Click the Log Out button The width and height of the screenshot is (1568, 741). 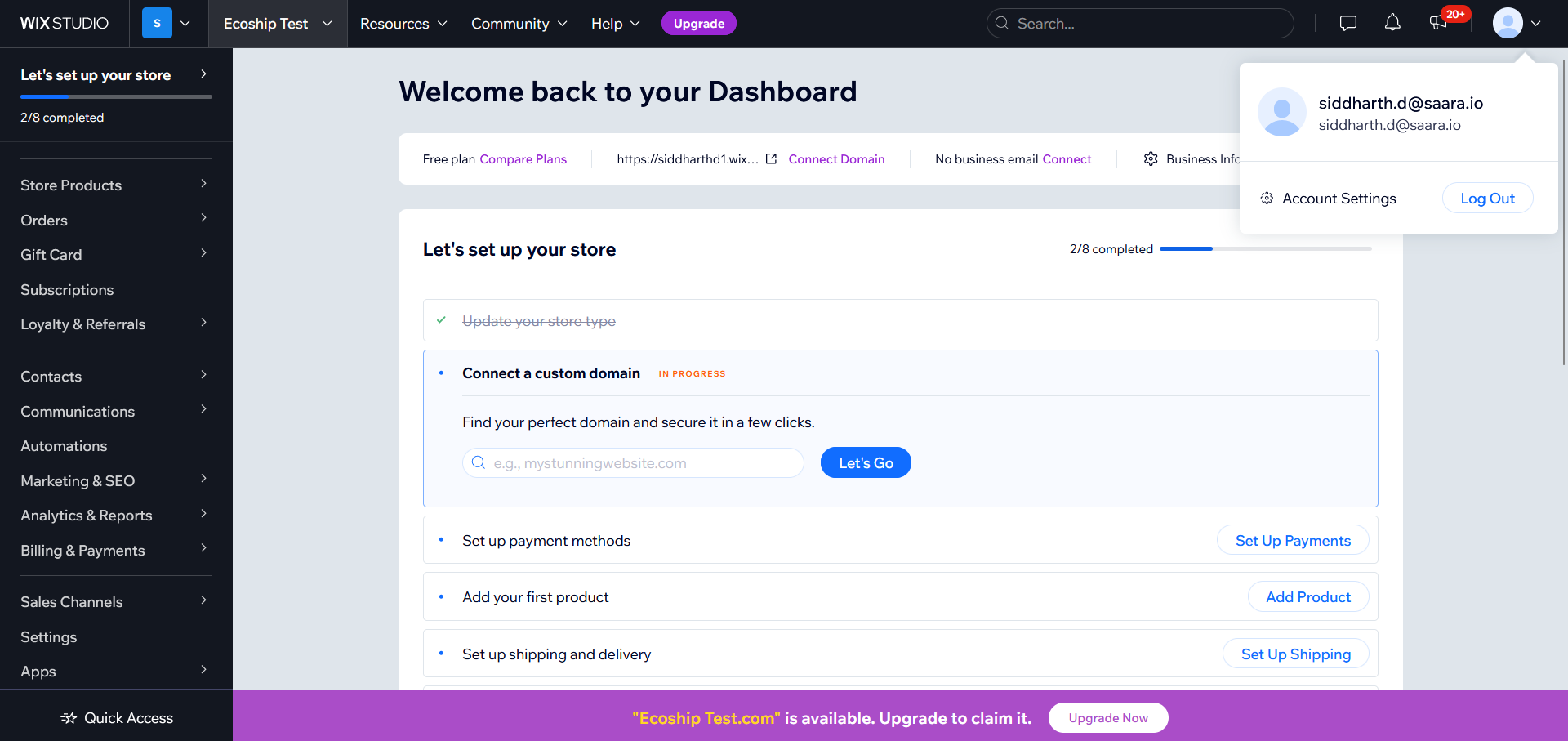1487,199
